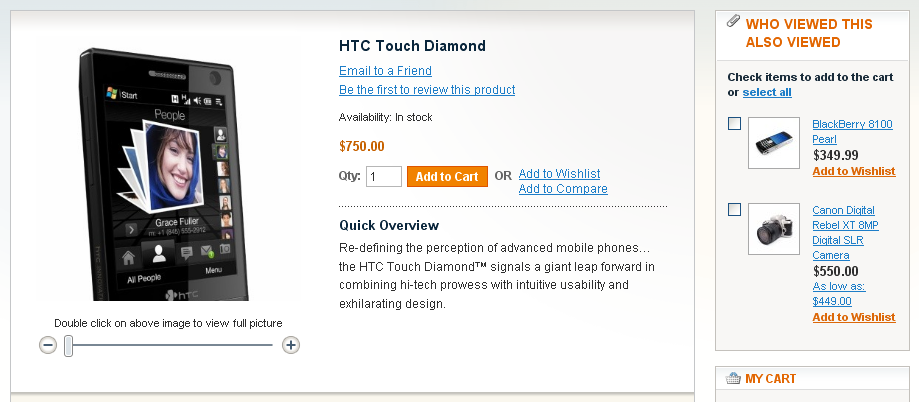Image resolution: width=919 pixels, height=402 pixels.
Task: Click the As low as $449.00 link
Action: pos(839,294)
